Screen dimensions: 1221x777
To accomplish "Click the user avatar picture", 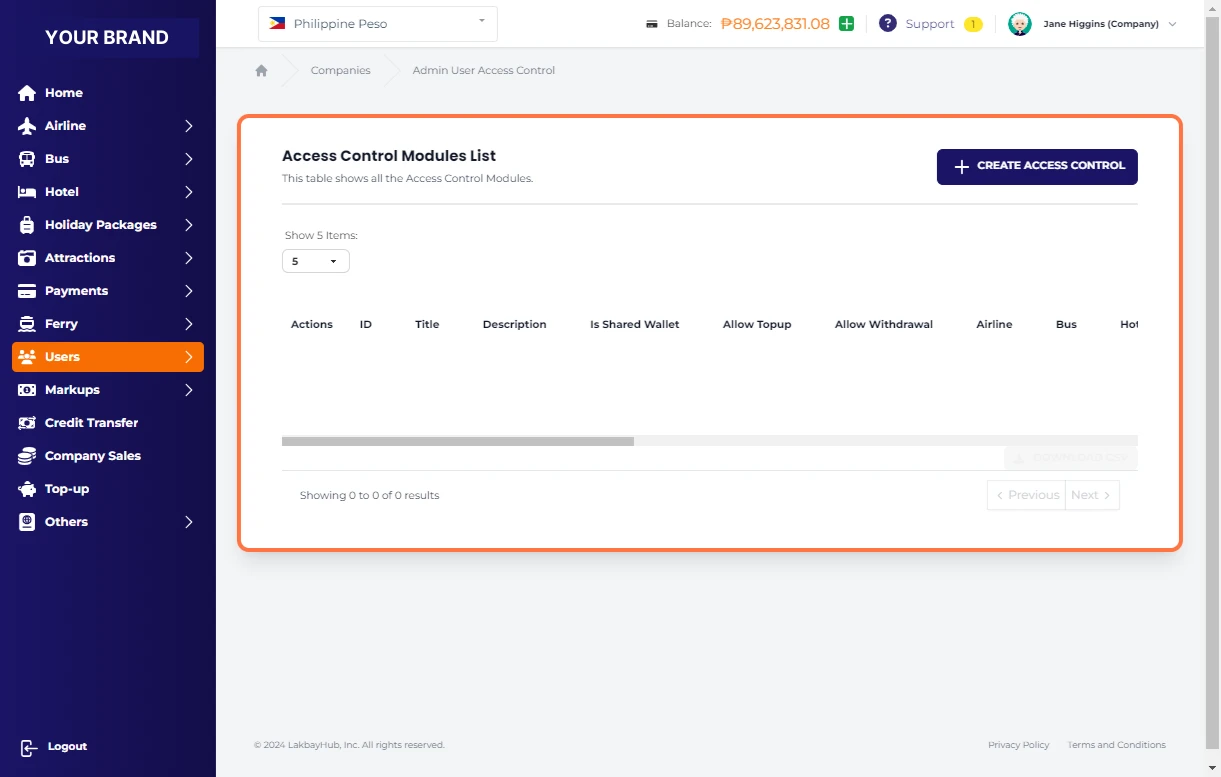I will [x=1019, y=24].
